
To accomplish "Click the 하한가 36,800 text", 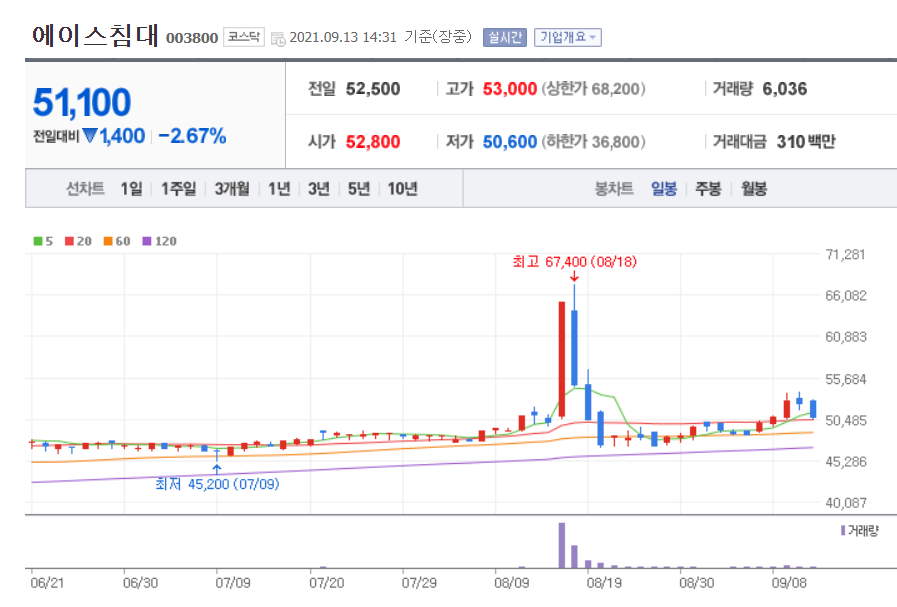I will pyautogui.click(x=593, y=142).
